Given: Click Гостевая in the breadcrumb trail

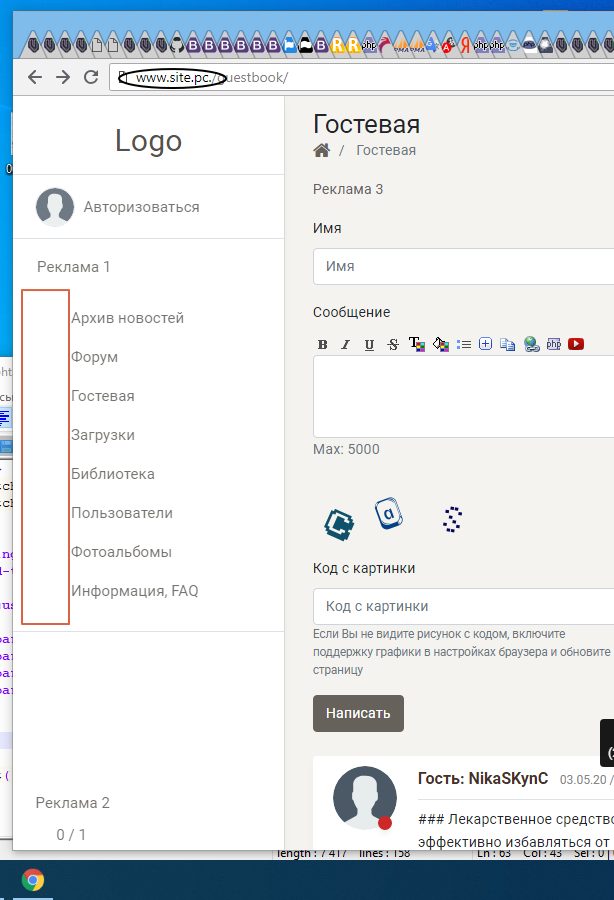Looking at the screenshot, I should [x=386, y=150].
